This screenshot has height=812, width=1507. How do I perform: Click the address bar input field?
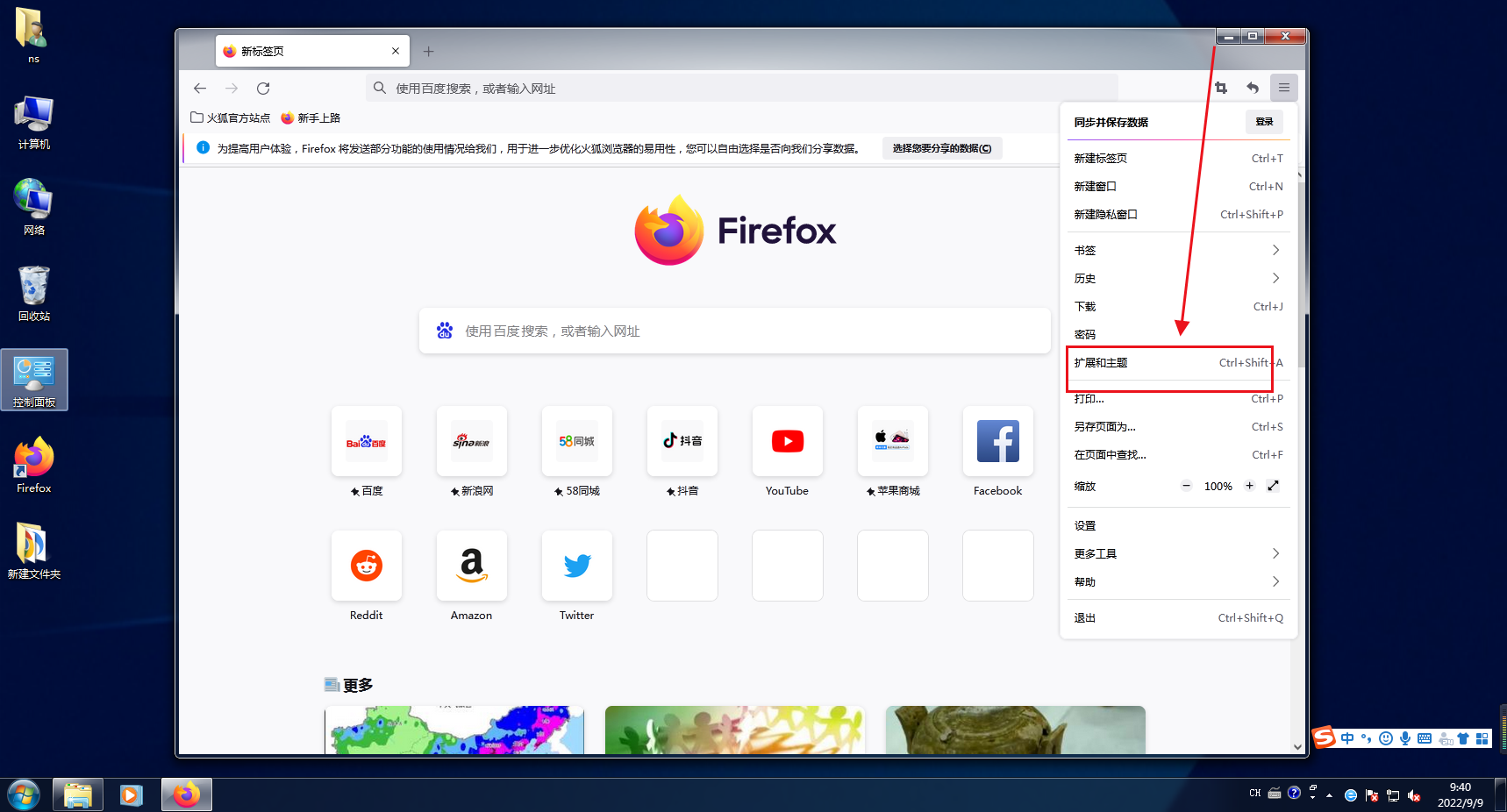(742, 89)
